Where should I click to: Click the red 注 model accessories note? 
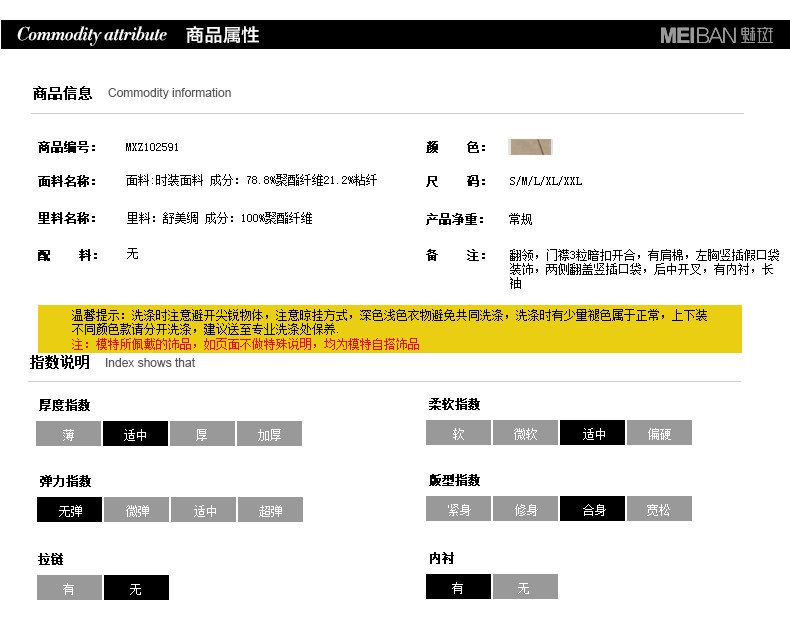click(x=245, y=345)
